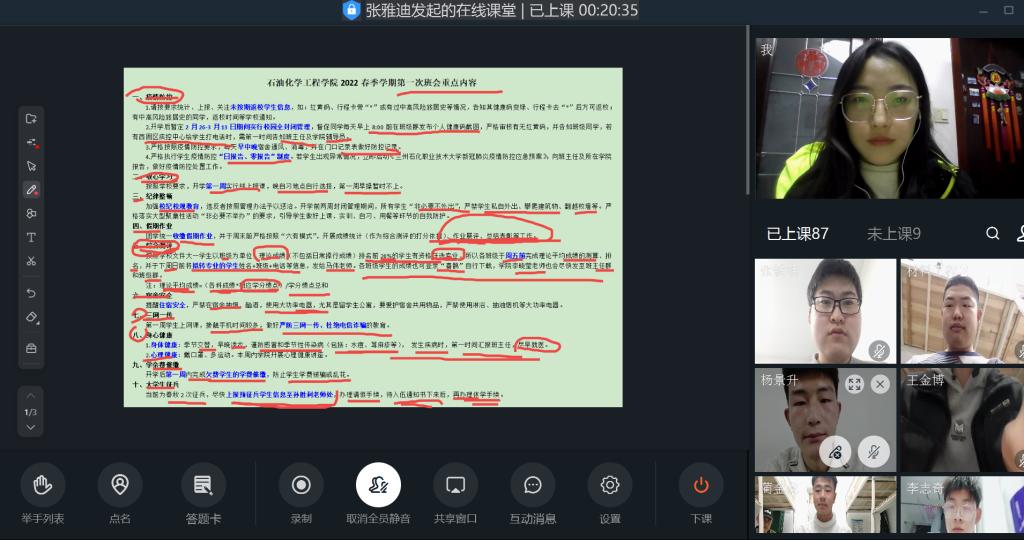This screenshot has width=1024, height=540.
Task: Go to previous page with up chevron
Action: tap(31, 397)
